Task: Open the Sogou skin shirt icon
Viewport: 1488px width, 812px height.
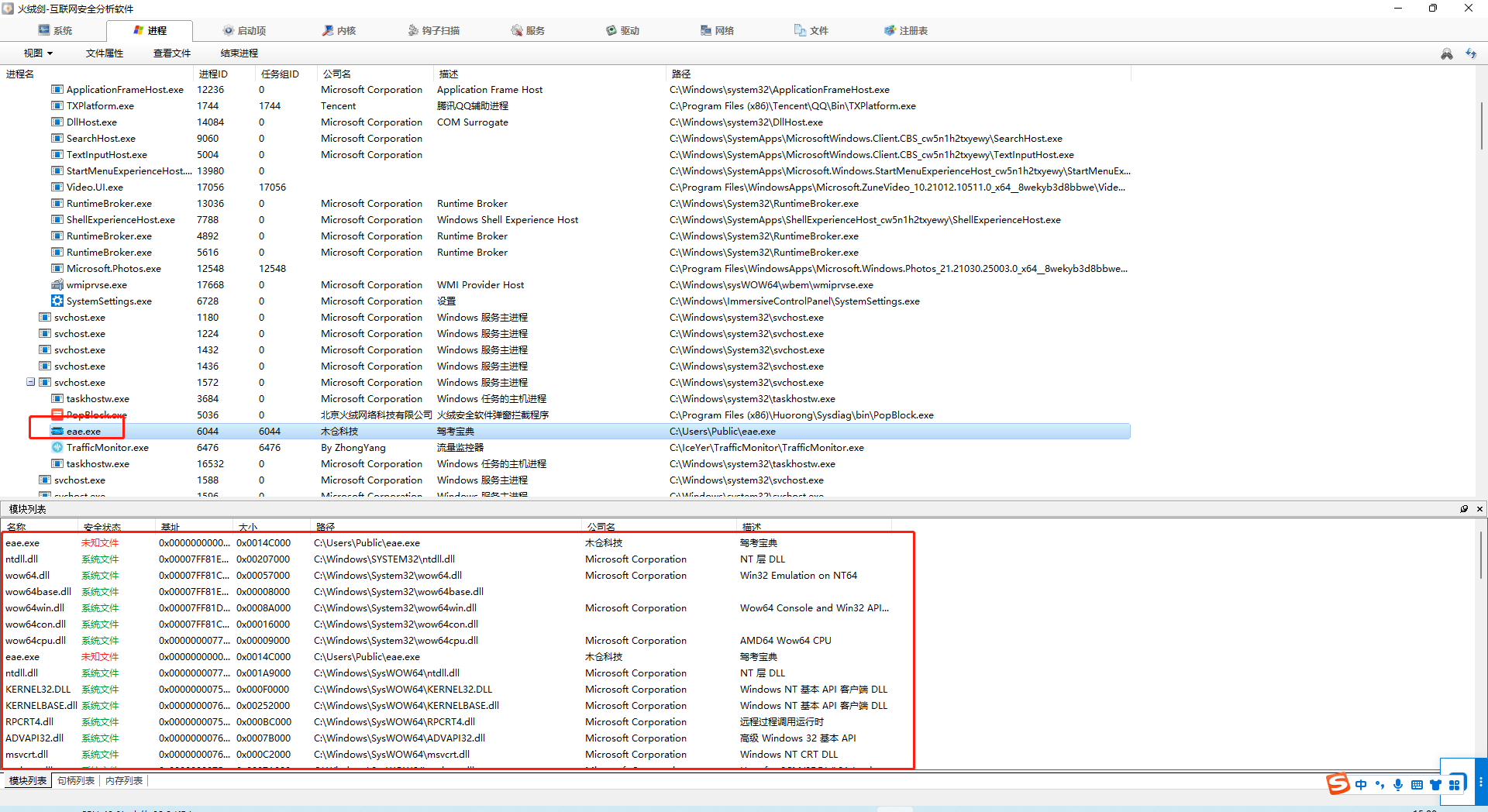Action: pos(1435,785)
